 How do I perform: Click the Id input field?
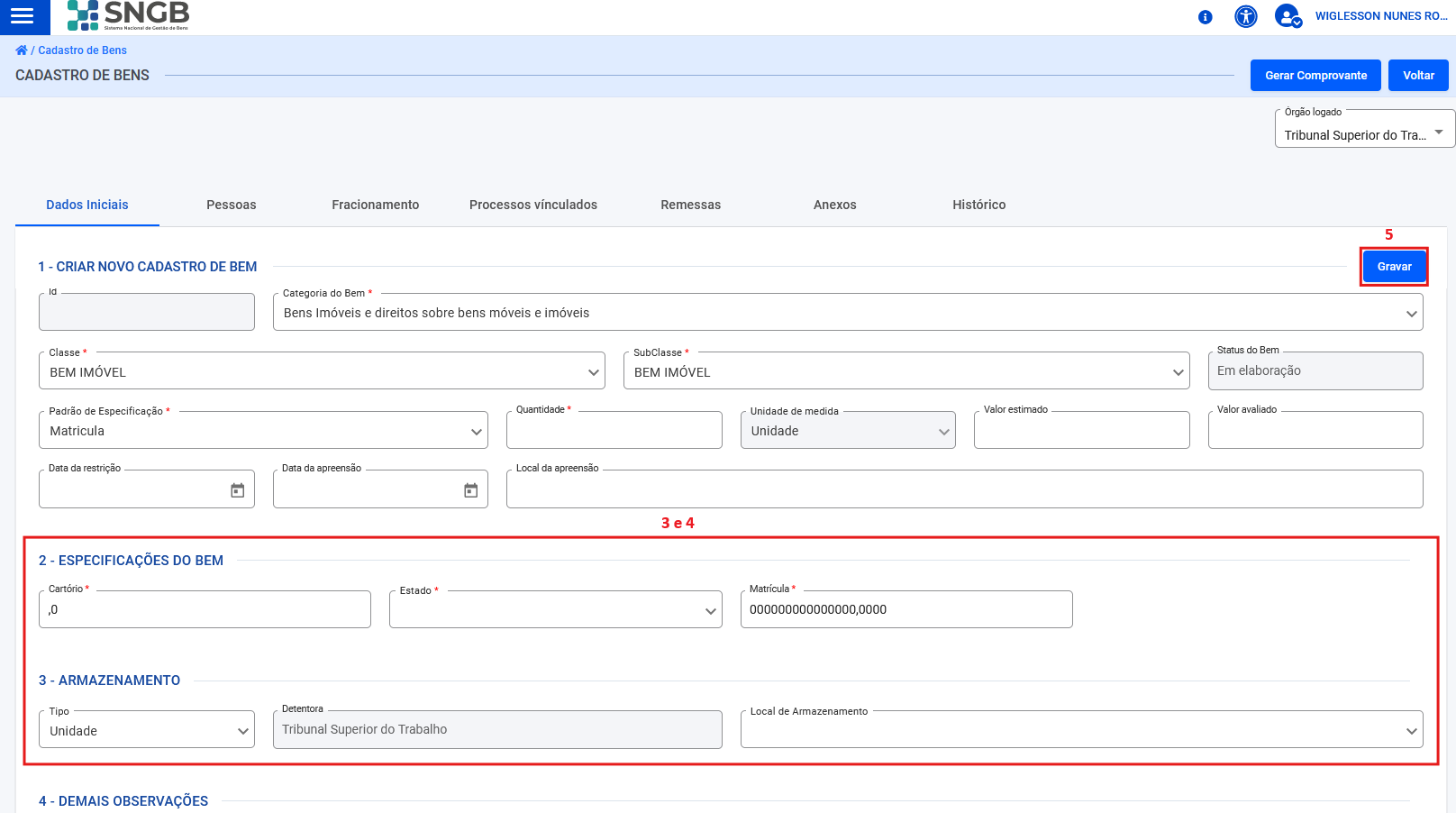(x=147, y=312)
